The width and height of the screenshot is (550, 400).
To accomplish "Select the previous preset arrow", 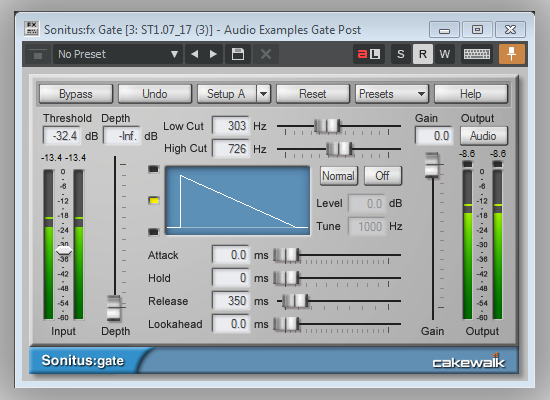I will [195, 54].
